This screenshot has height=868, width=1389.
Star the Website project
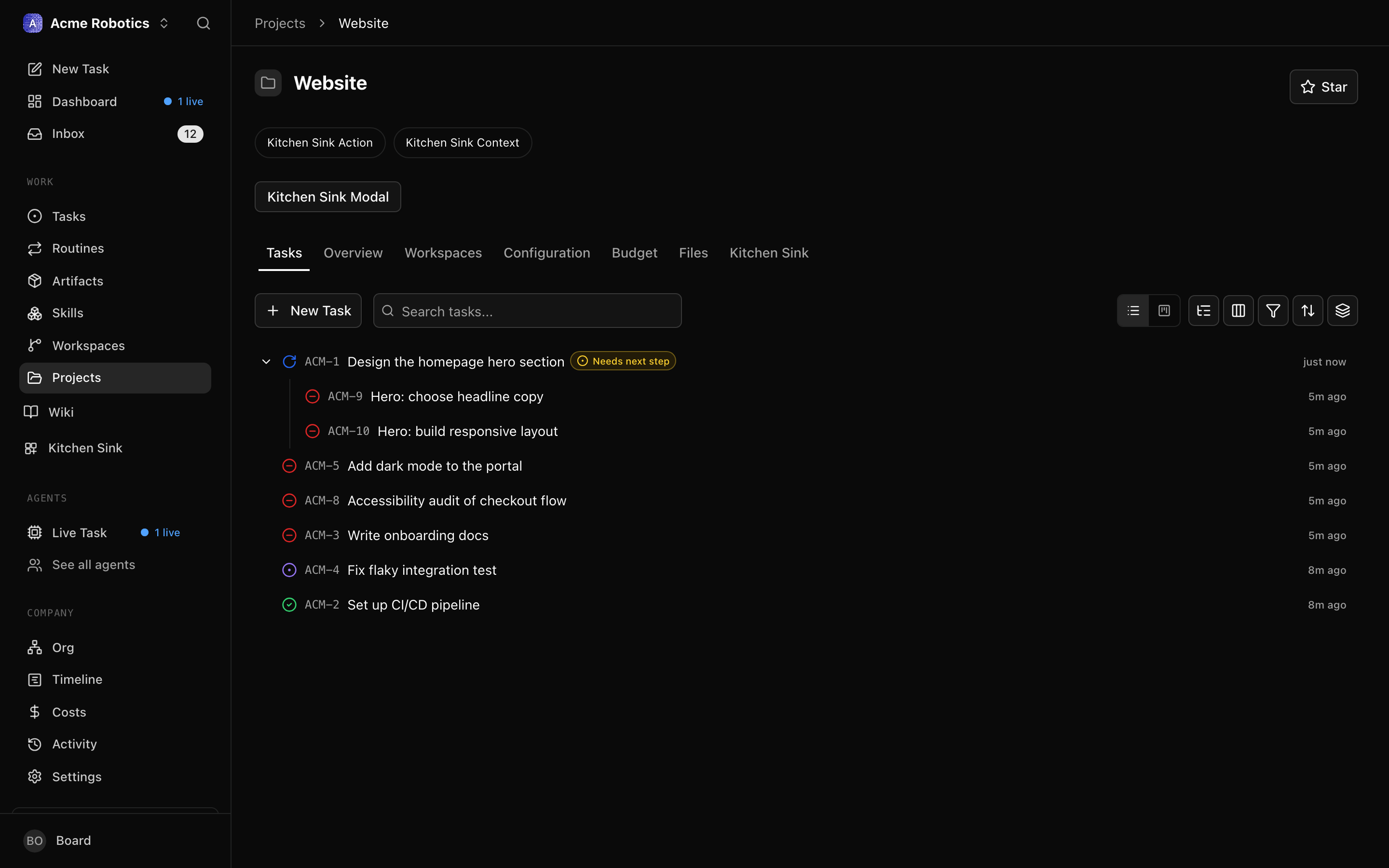[1323, 87]
